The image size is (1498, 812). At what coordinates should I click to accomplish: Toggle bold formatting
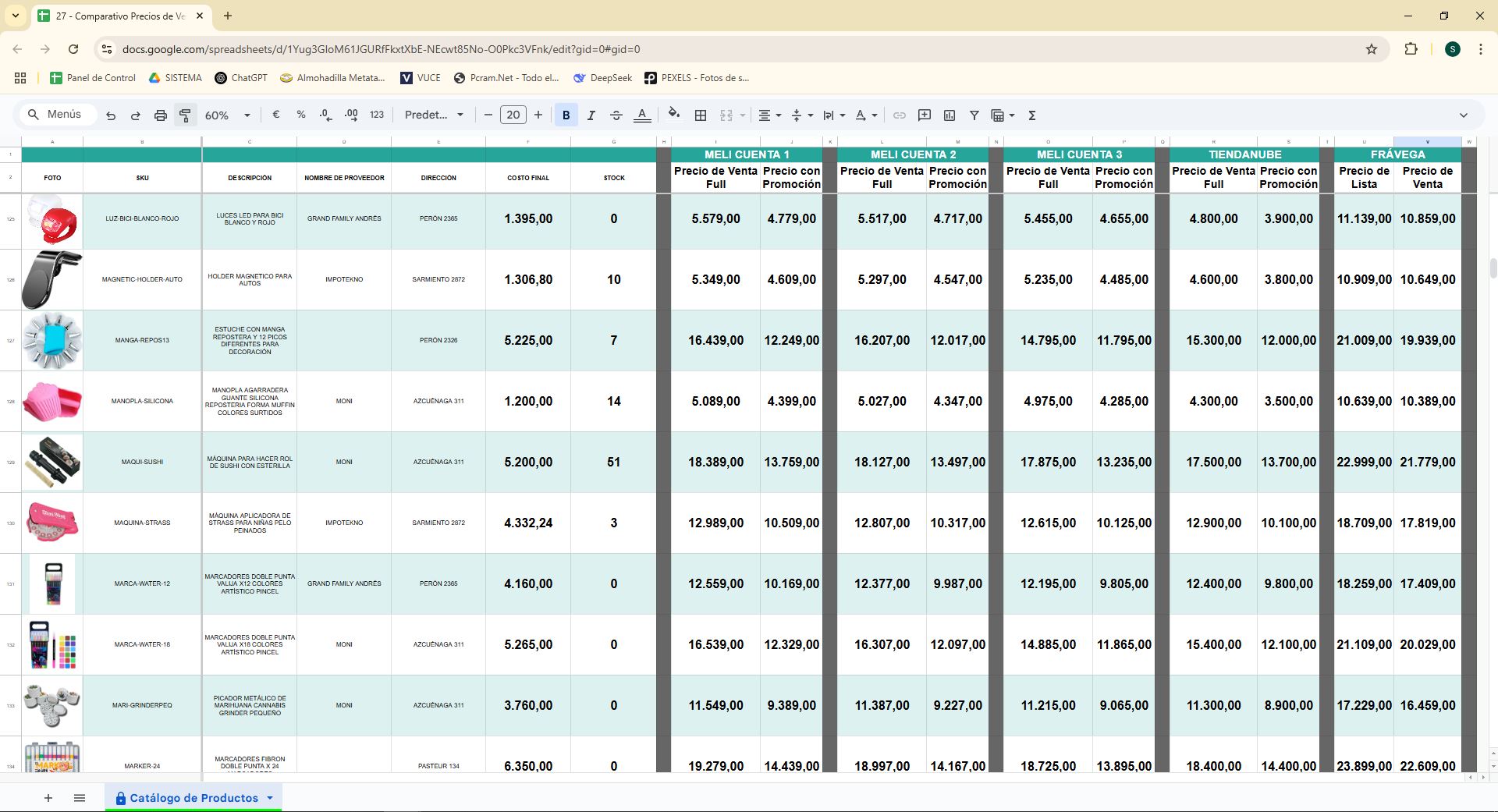(x=566, y=115)
